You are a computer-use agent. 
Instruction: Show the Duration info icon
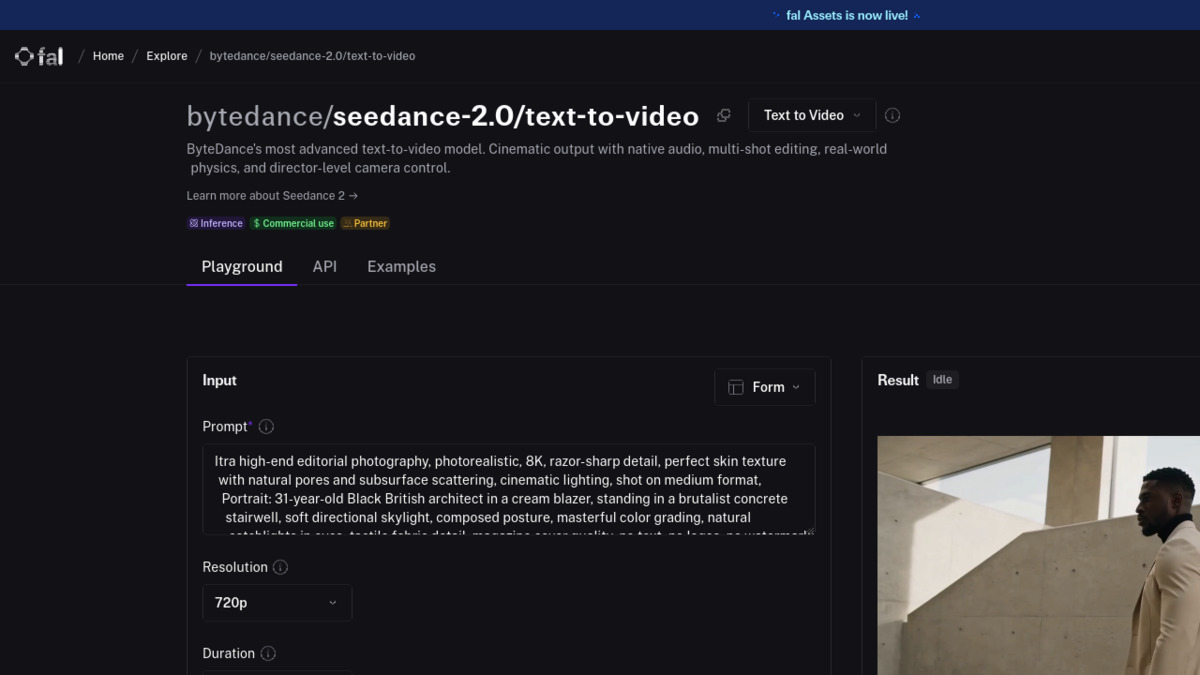tap(268, 654)
